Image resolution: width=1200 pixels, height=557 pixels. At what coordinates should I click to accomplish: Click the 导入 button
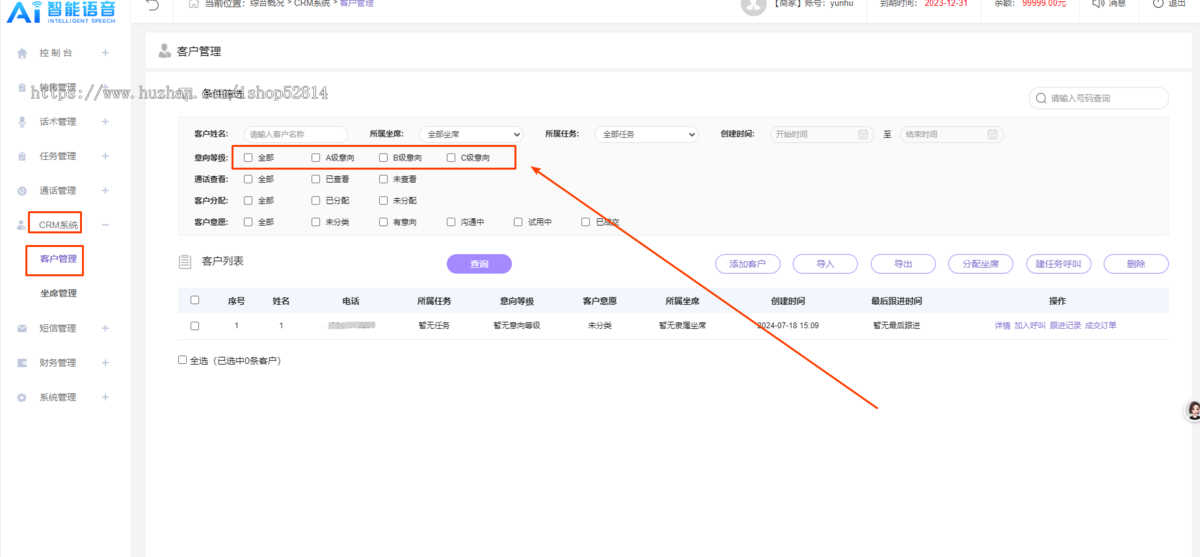tap(825, 264)
